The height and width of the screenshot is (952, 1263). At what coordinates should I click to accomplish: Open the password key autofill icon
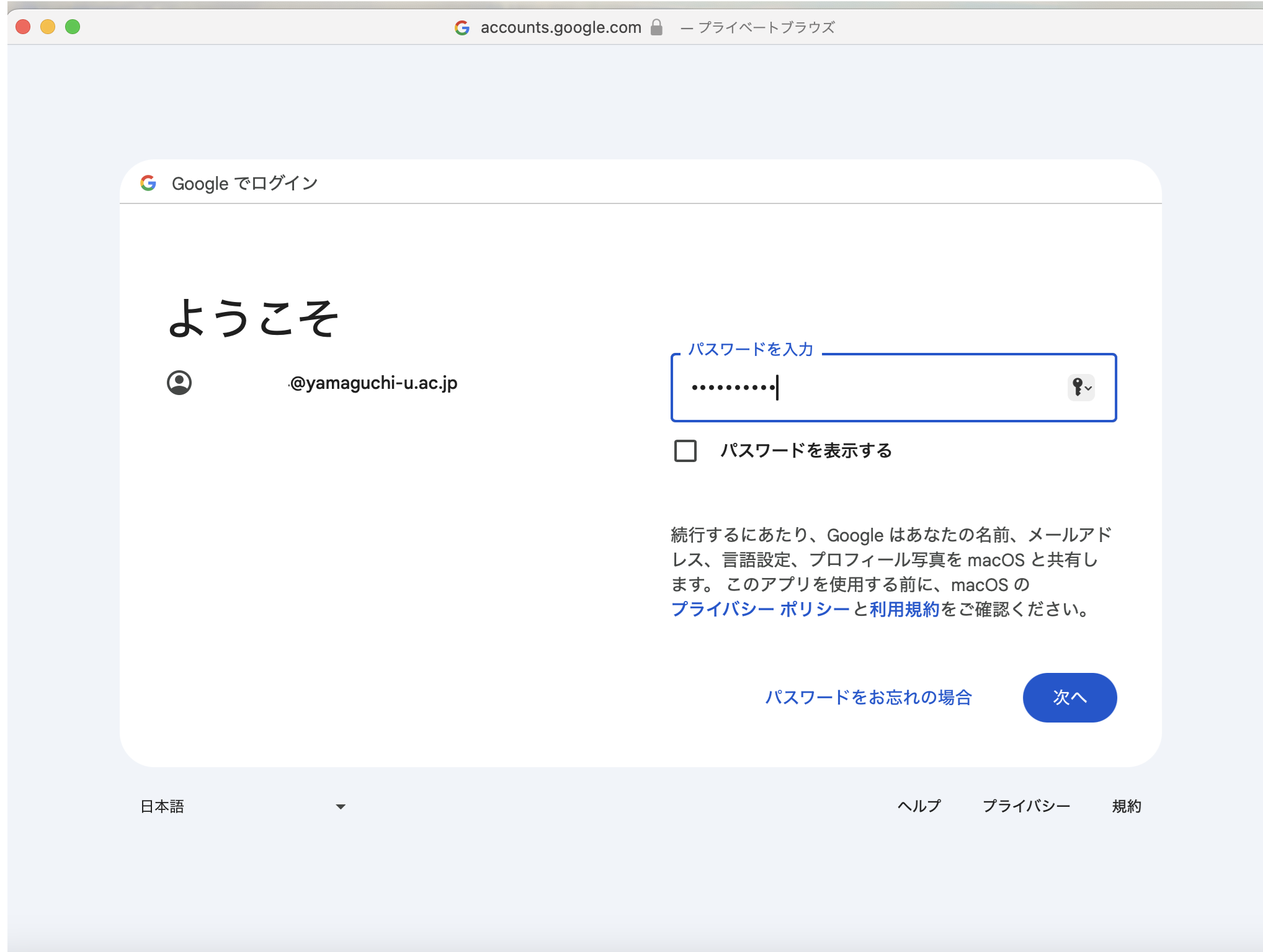(x=1081, y=388)
